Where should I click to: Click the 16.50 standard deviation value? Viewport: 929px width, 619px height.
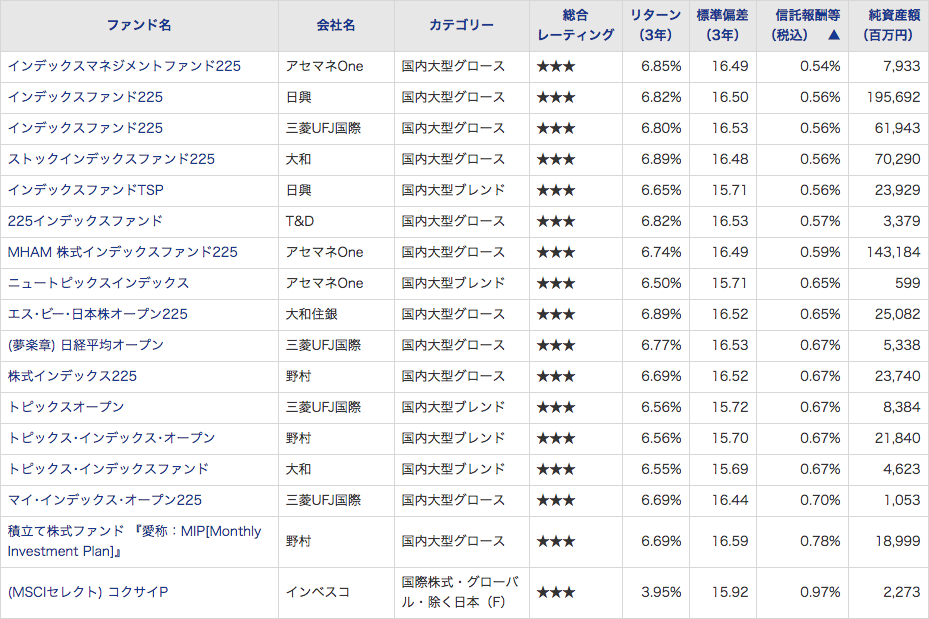coord(730,97)
